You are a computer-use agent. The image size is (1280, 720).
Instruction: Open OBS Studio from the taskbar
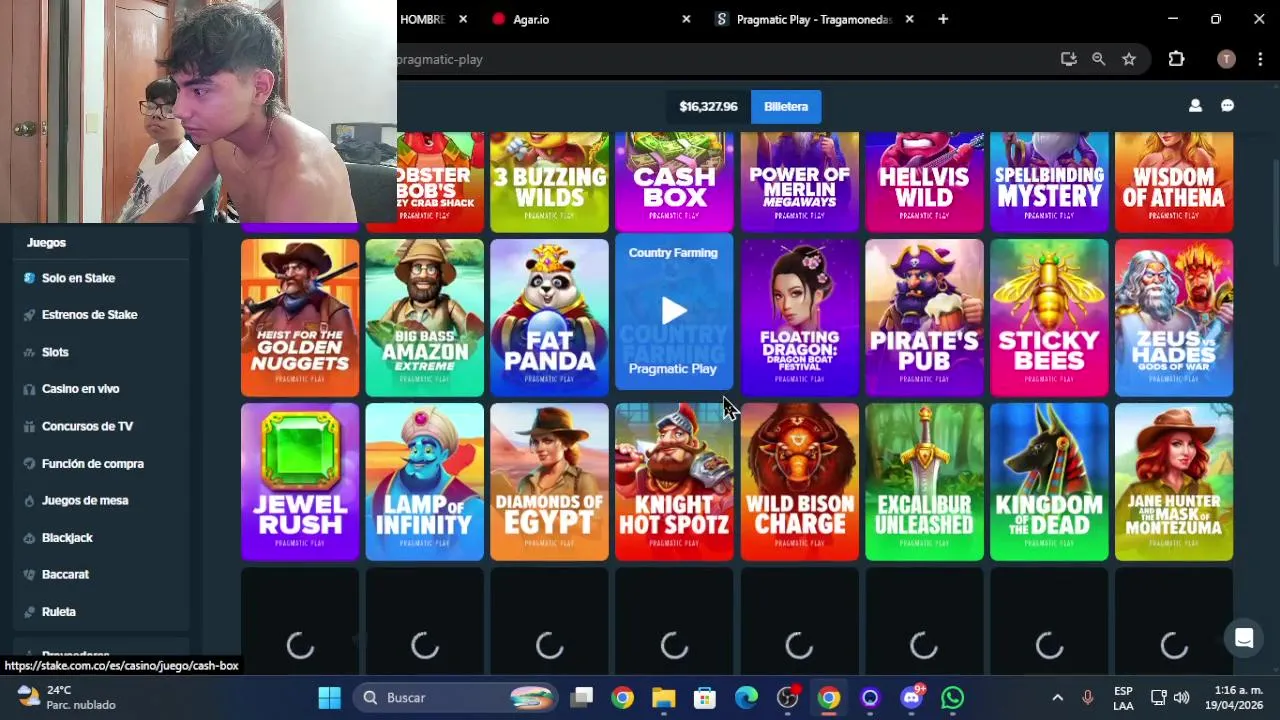pyautogui.click(x=788, y=698)
